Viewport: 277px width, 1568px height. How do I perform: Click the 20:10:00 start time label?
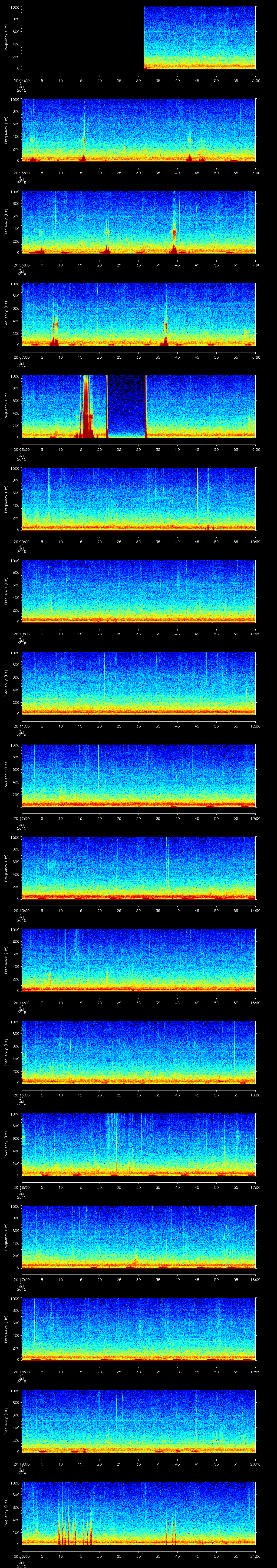[x=21, y=634]
